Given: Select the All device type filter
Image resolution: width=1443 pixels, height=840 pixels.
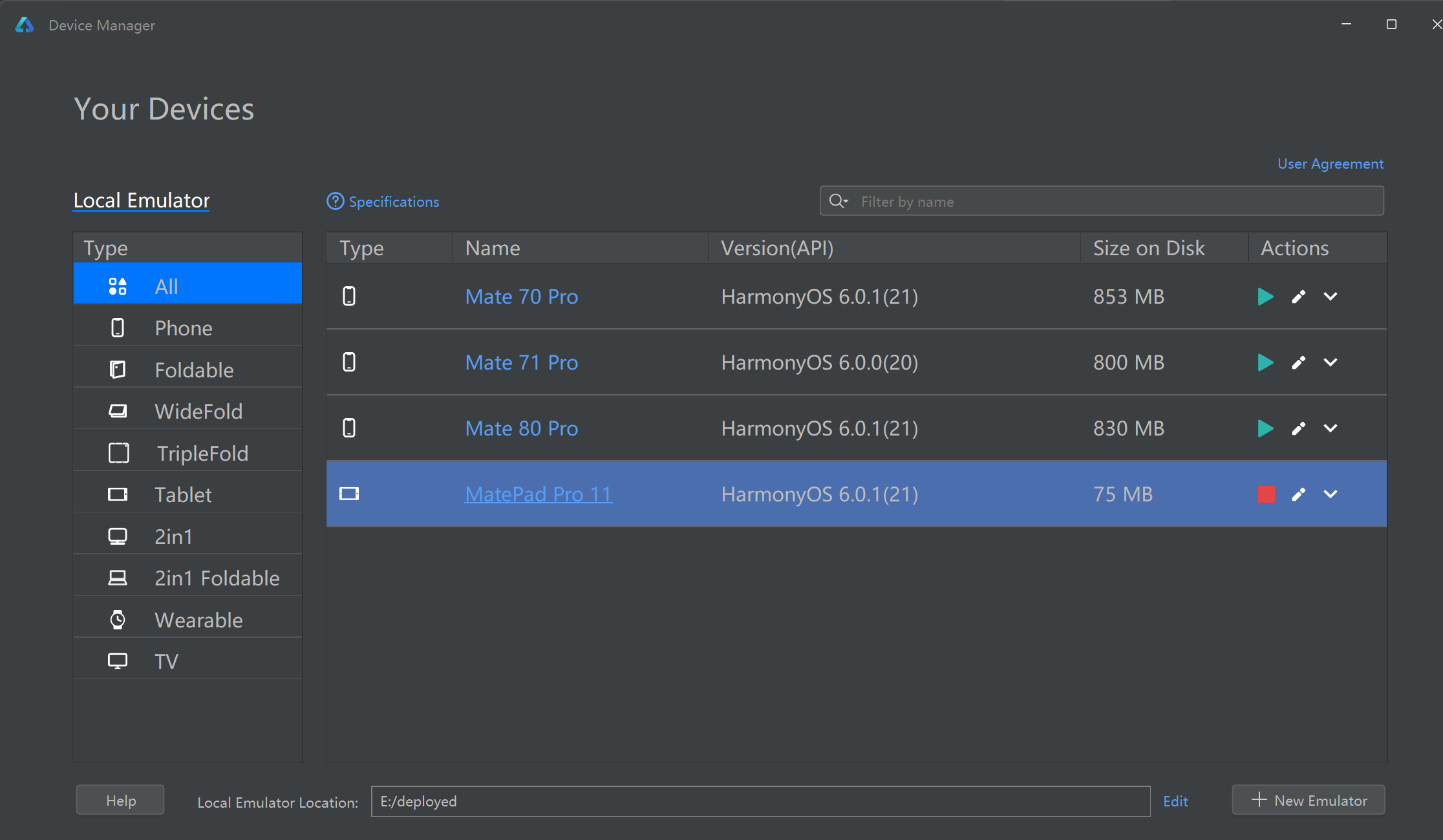Looking at the screenshot, I should [187, 283].
